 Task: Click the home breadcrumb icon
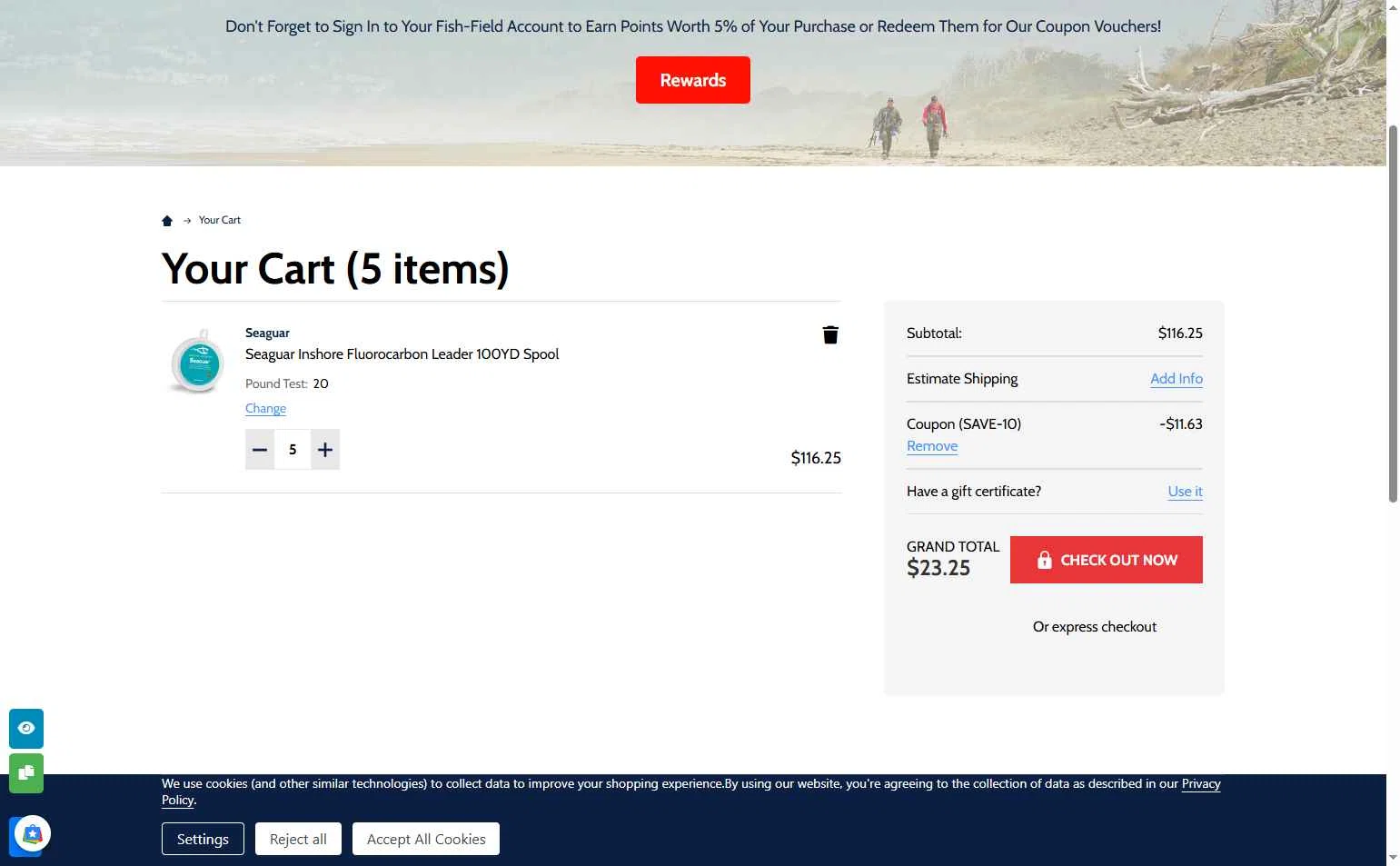[x=167, y=221]
